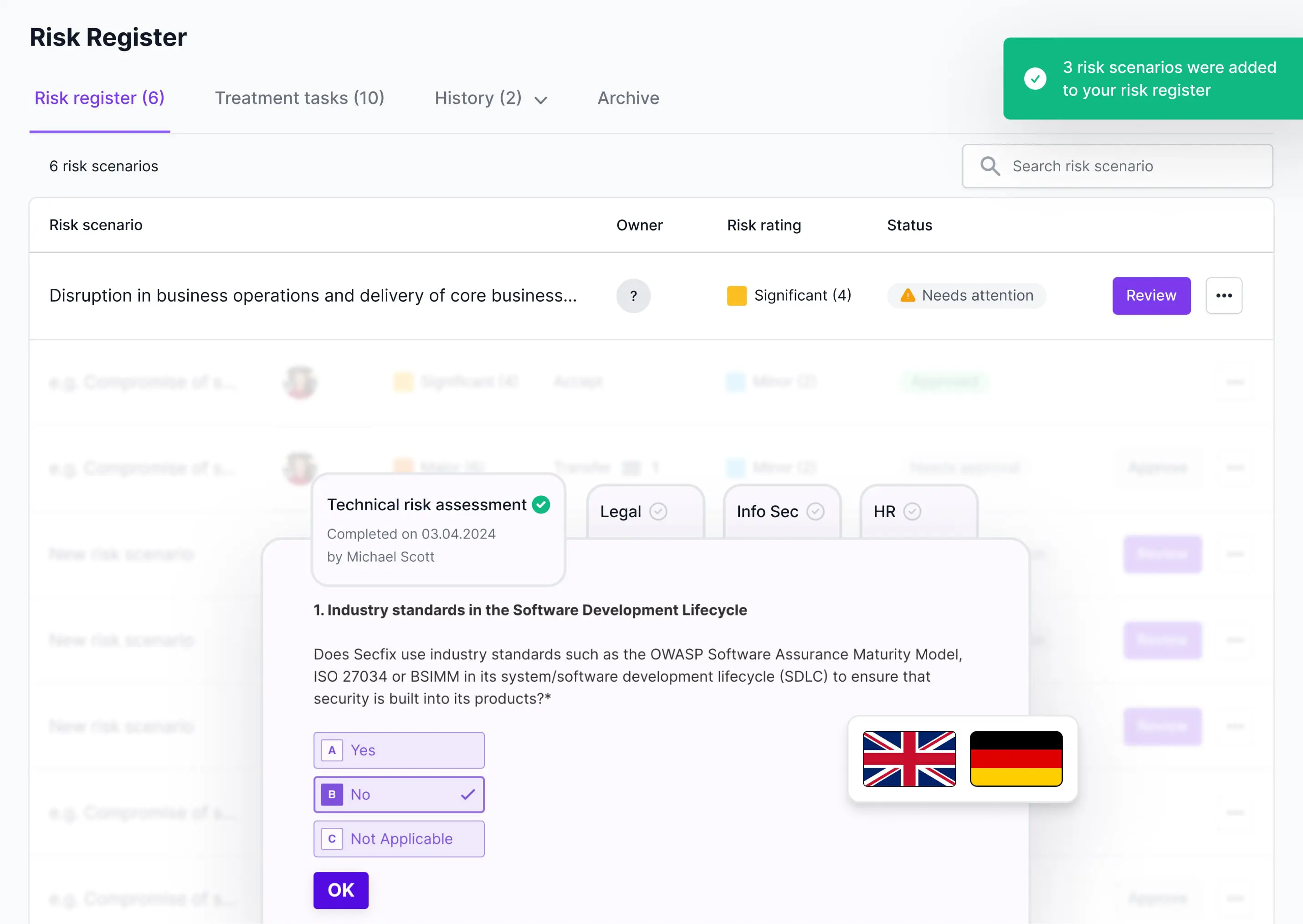The height and width of the screenshot is (924, 1303).
Task: Open the Legal questionnaire tab
Action: point(644,512)
